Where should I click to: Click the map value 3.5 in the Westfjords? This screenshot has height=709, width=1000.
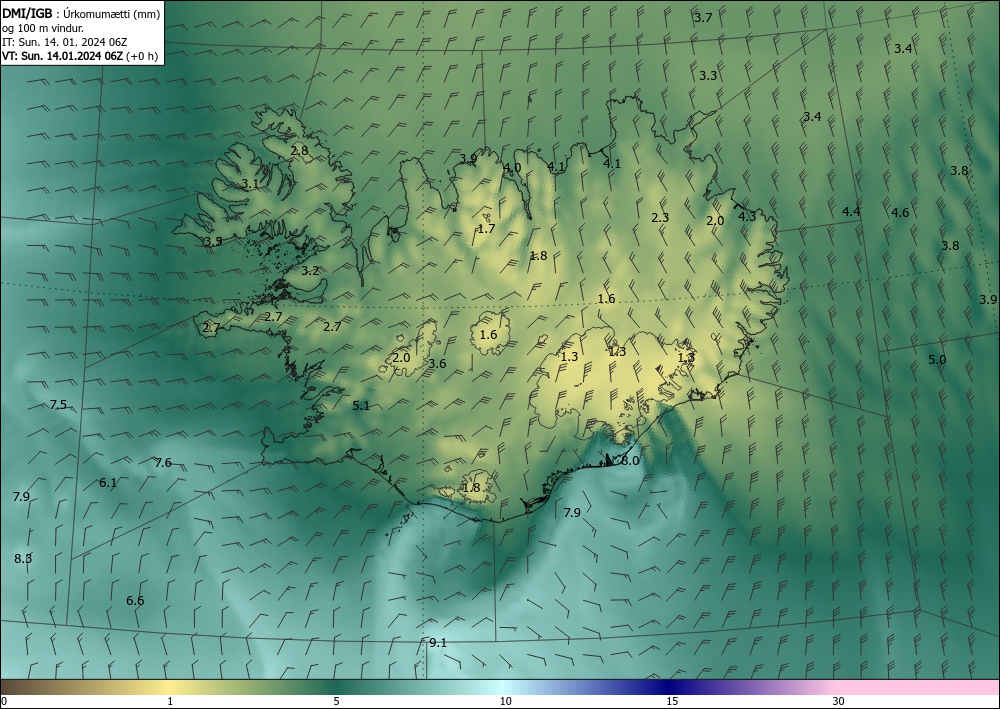pos(213,242)
